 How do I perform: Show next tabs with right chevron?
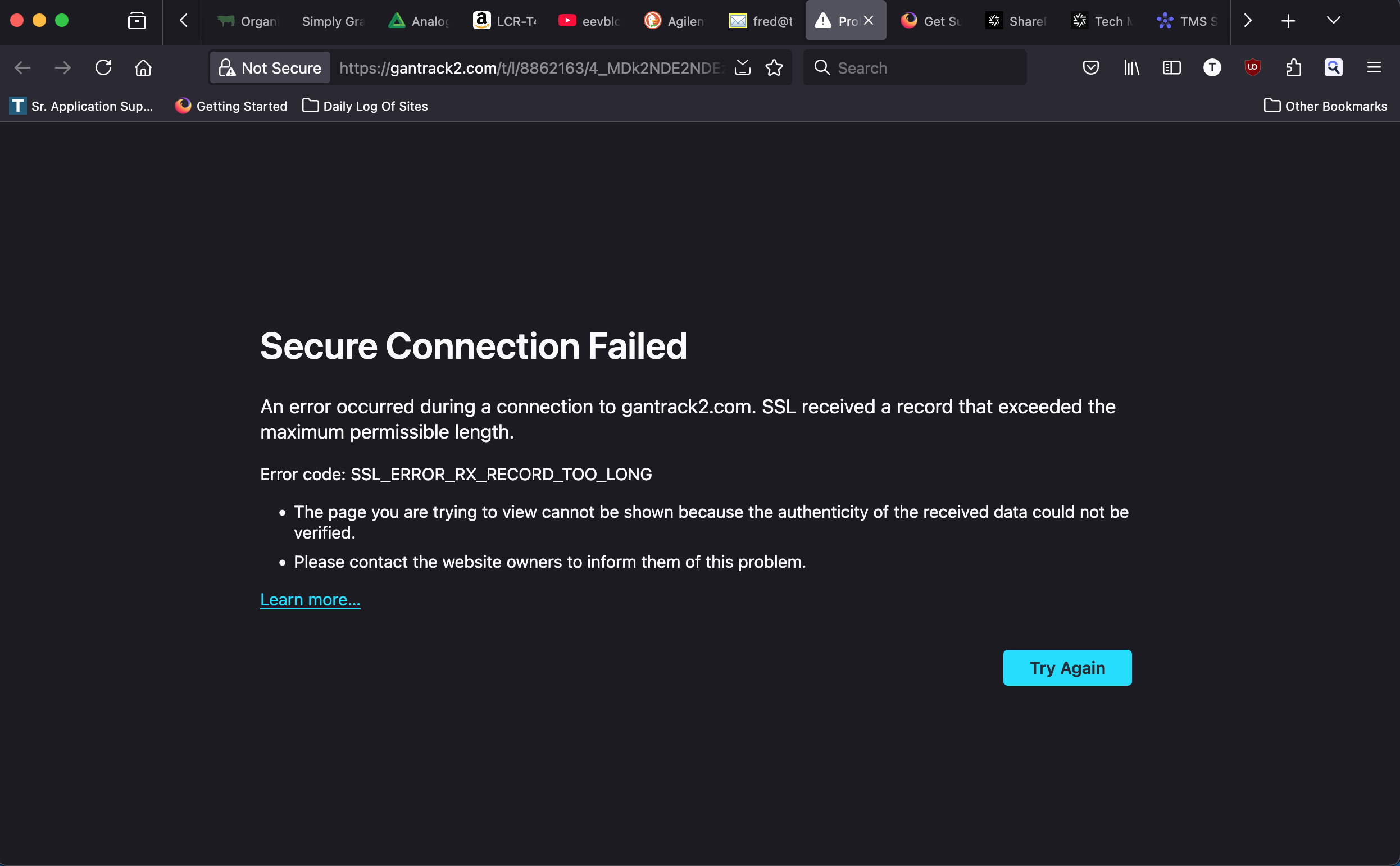tap(1247, 21)
